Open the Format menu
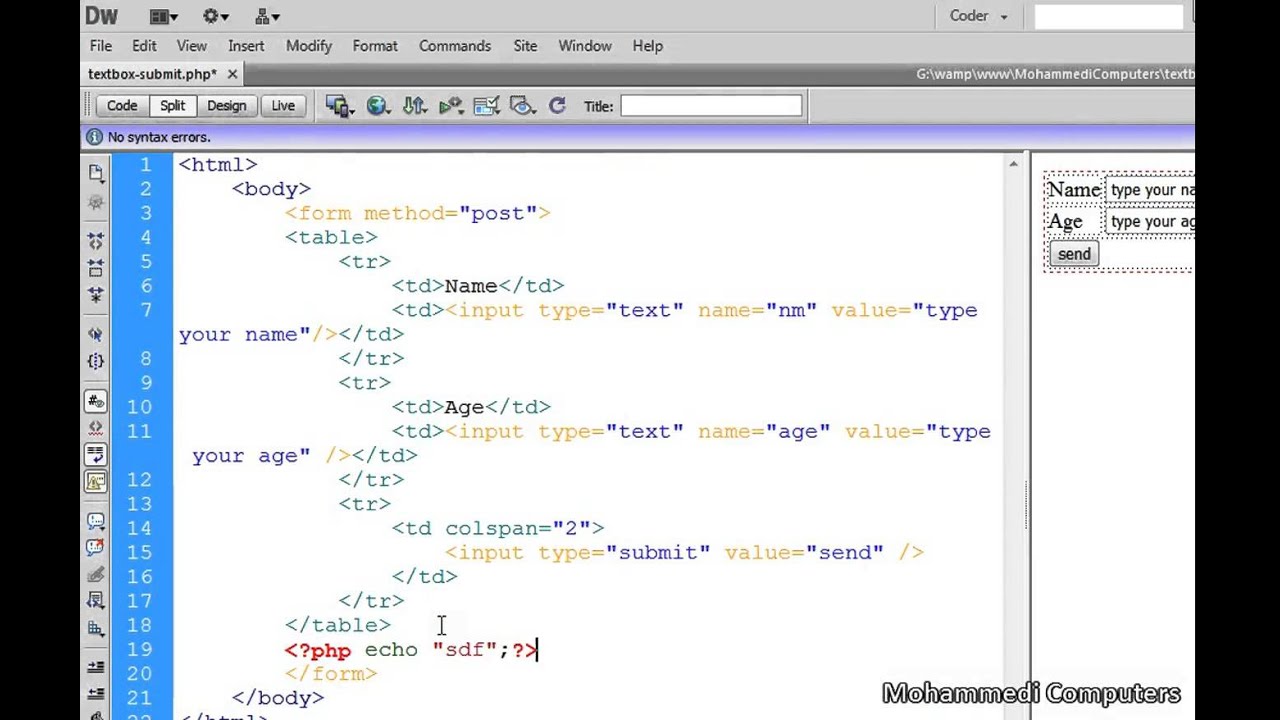 point(375,46)
